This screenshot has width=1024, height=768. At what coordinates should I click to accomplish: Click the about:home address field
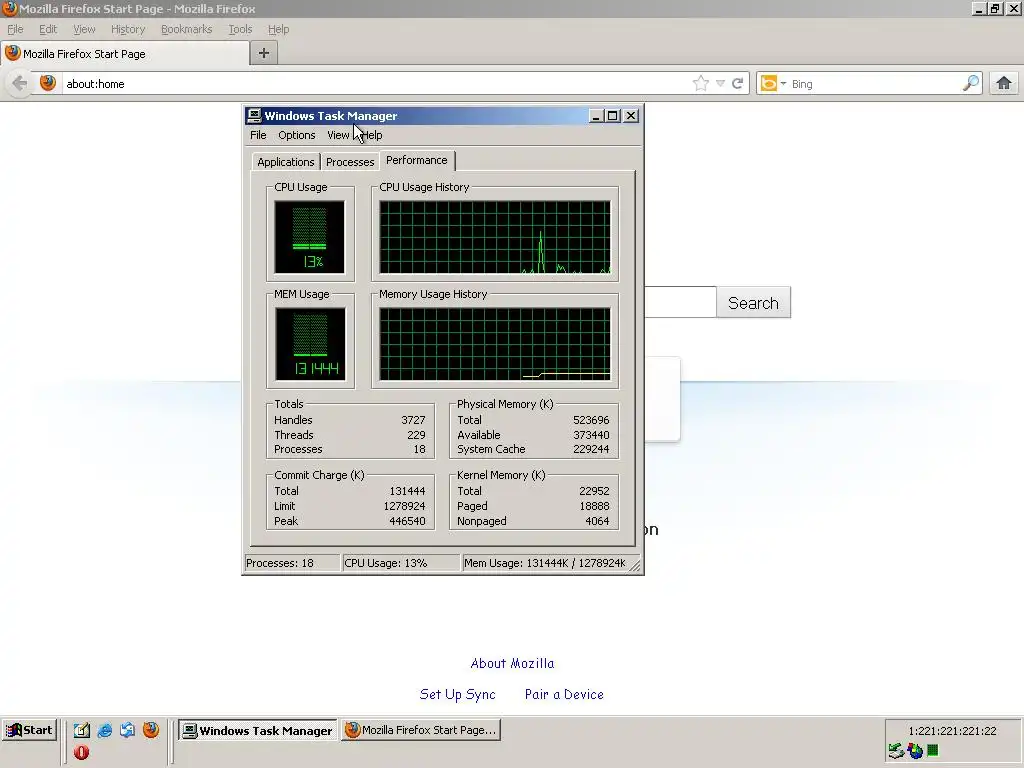pyautogui.click(x=376, y=84)
